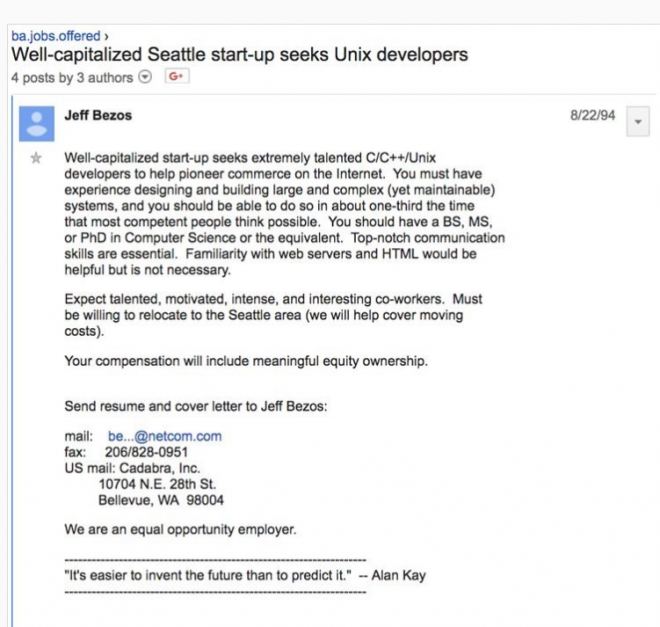Click the 8/22/94 post date
The width and height of the screenshot is (660, 627).
click(x=592, y=115)
